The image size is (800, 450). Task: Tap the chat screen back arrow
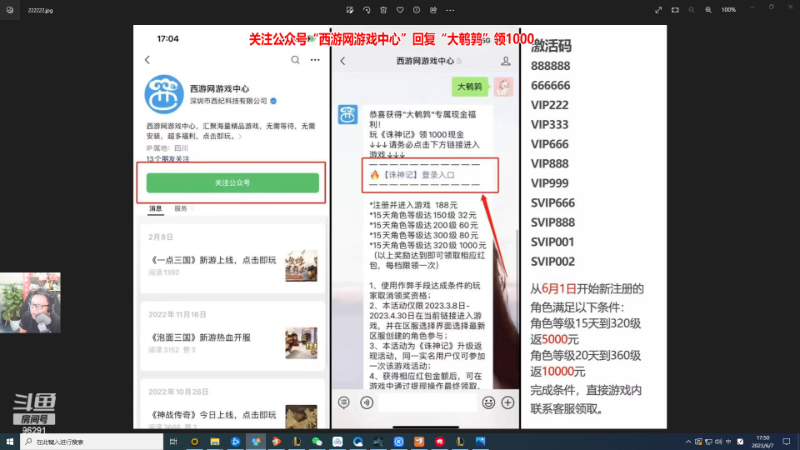343,61
